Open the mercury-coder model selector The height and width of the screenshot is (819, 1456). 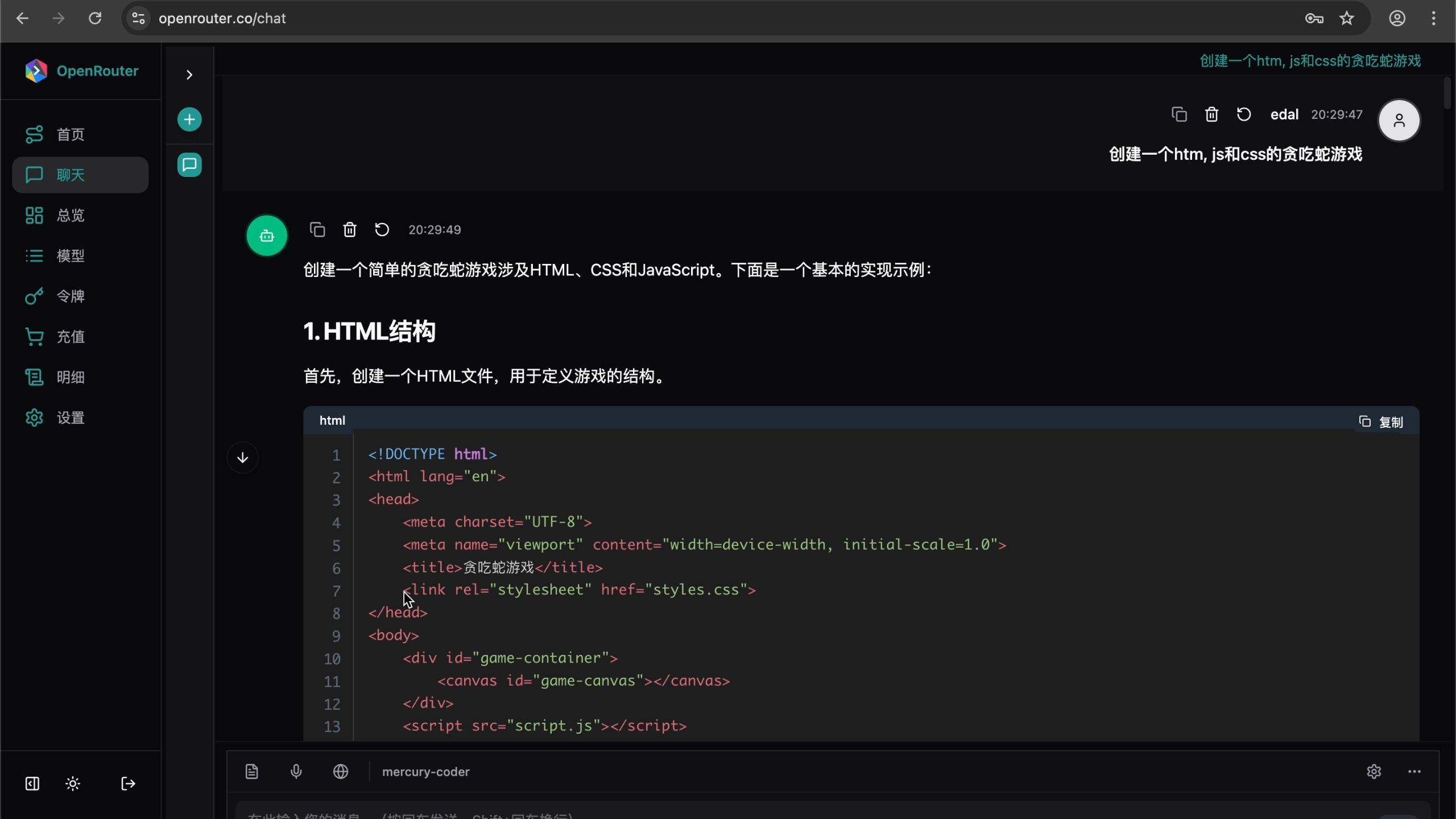[x=425, y=772]
